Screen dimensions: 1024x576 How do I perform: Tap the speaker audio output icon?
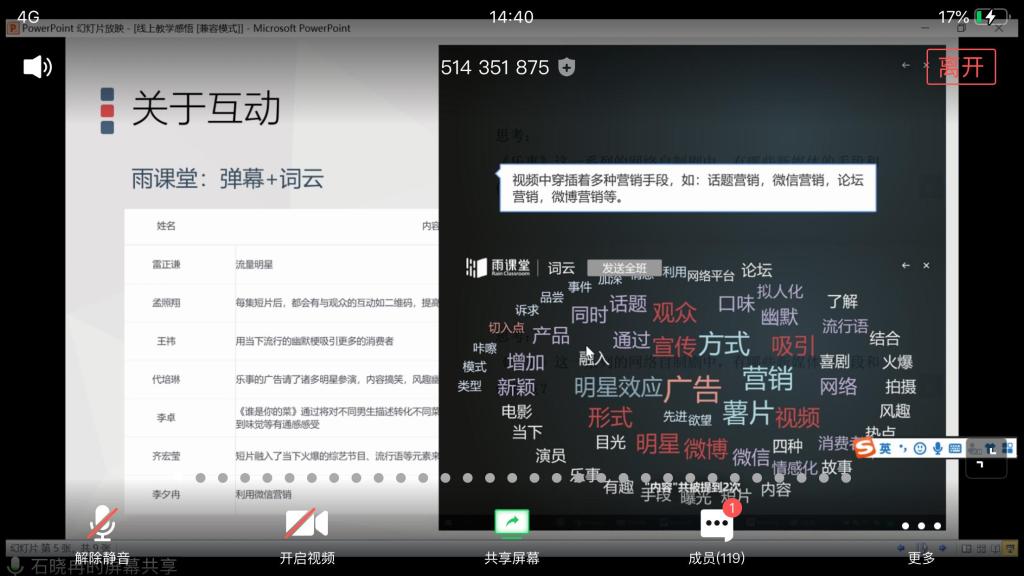tap(37, 67)
